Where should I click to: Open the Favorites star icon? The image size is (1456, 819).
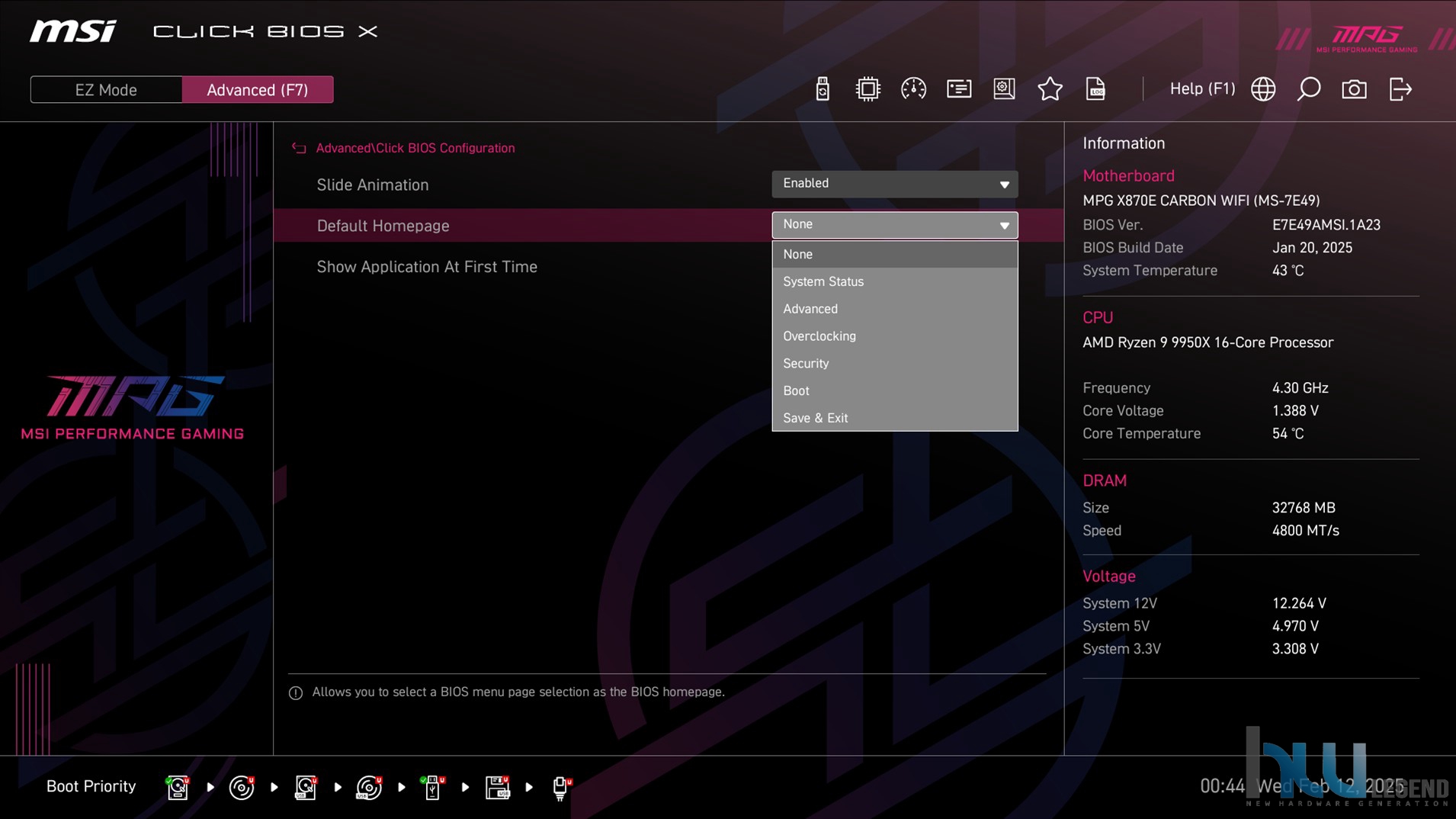click(1050, 89)
